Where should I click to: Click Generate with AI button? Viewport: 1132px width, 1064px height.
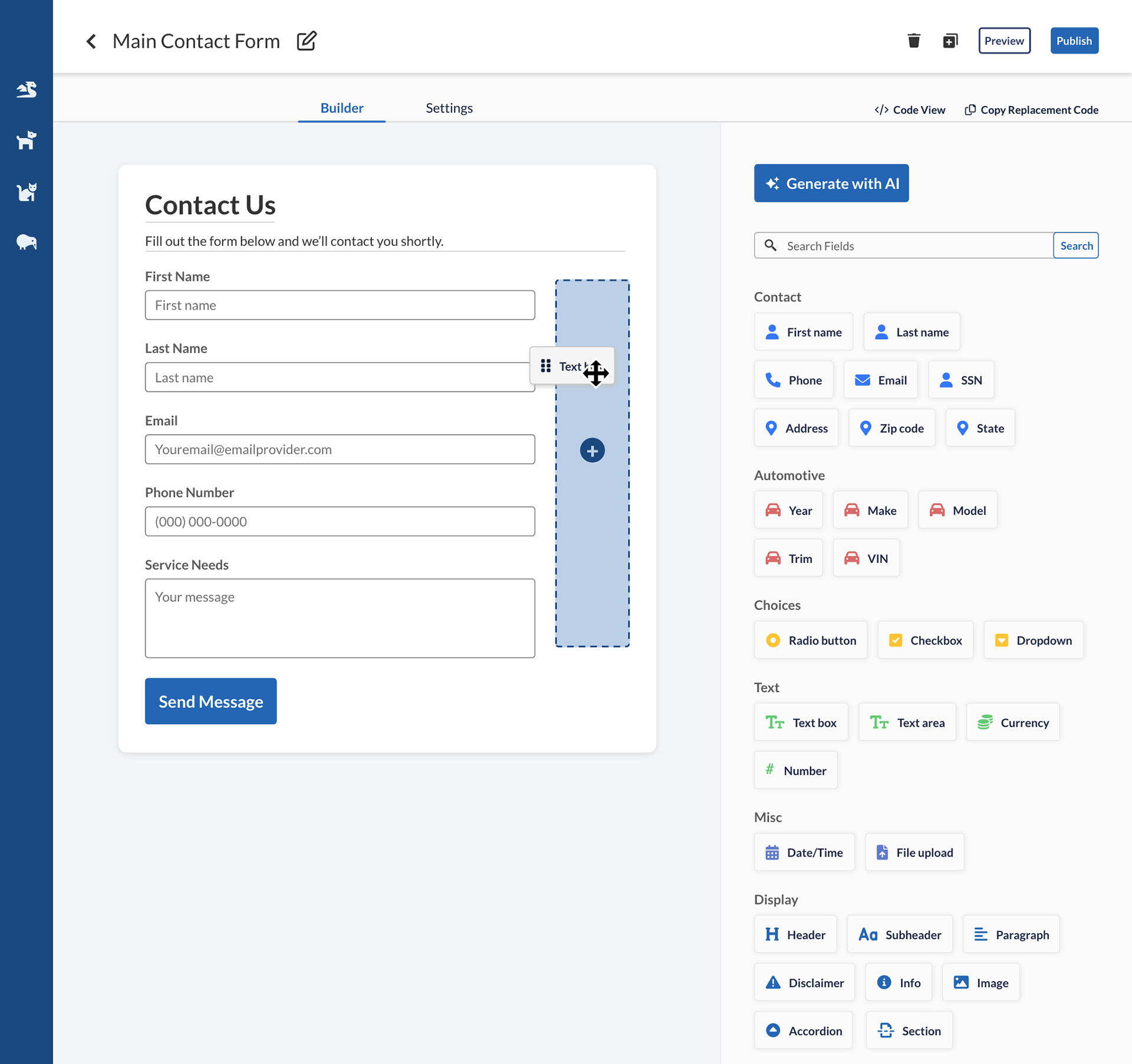pyautogui.click(x=831, y=183)
